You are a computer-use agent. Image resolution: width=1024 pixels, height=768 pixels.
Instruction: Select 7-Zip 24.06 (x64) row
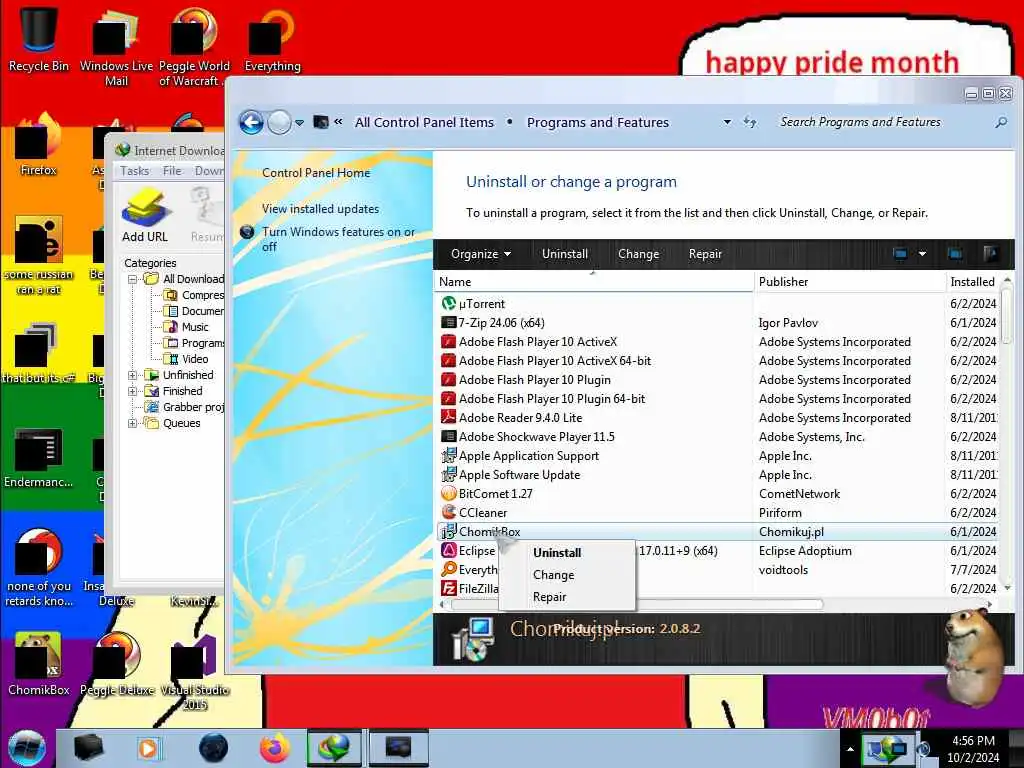718,323
